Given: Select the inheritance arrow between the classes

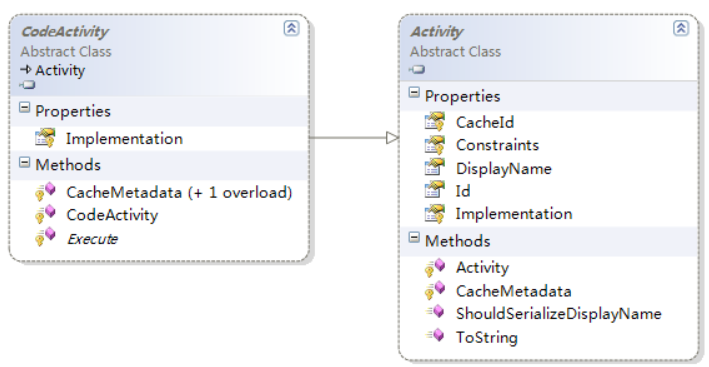Looking at the screenshot, I should [354, 137].
